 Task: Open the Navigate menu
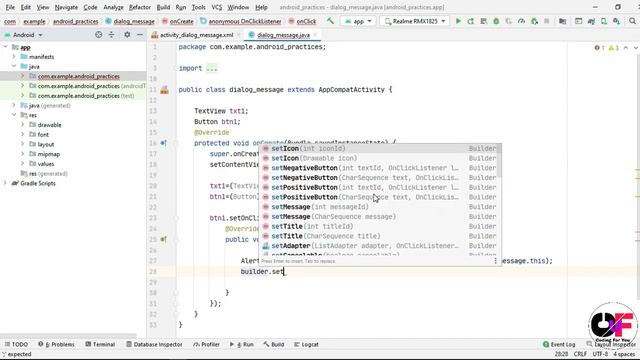point(66,7)
